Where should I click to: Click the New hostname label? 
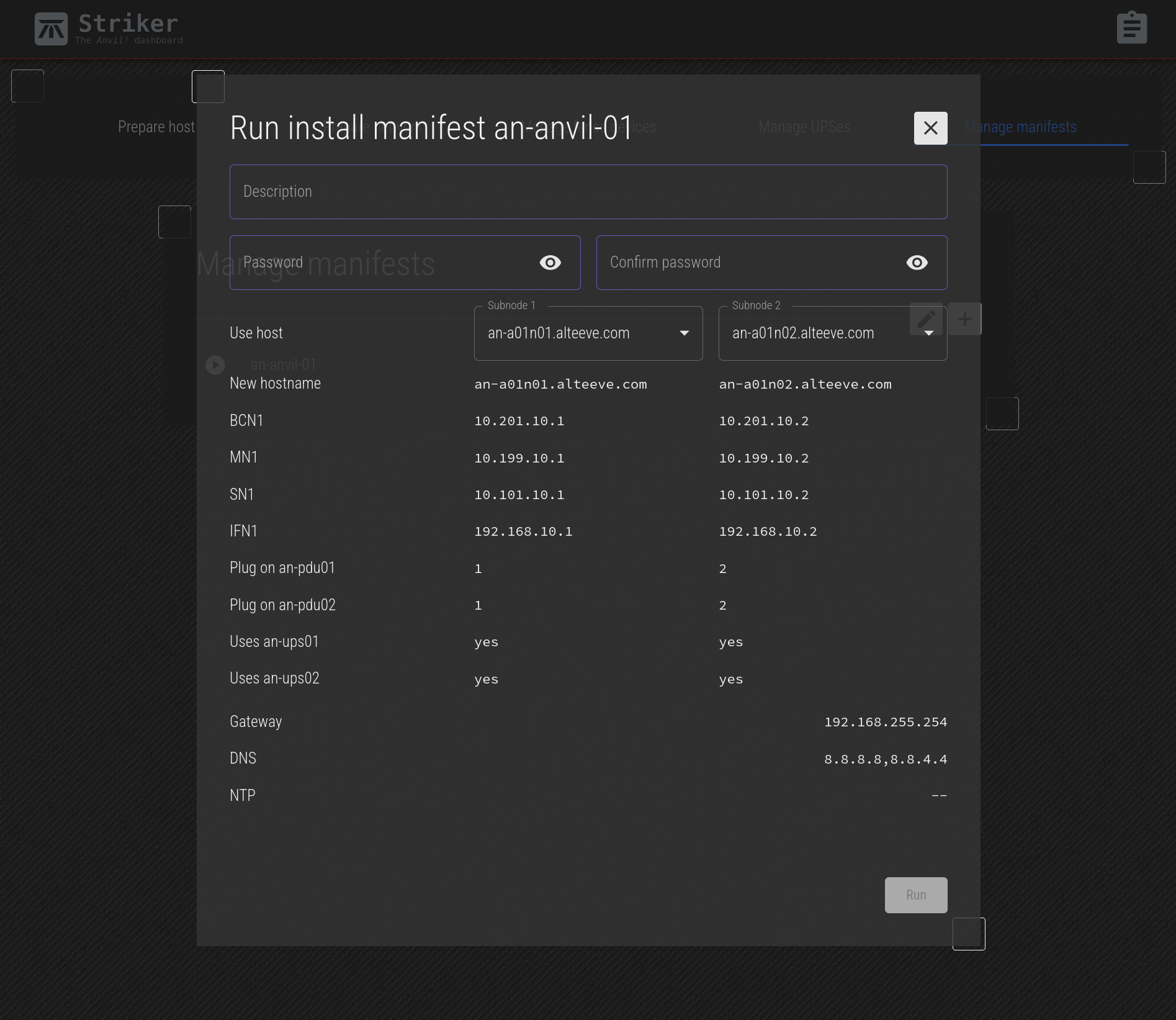(276, 384)
